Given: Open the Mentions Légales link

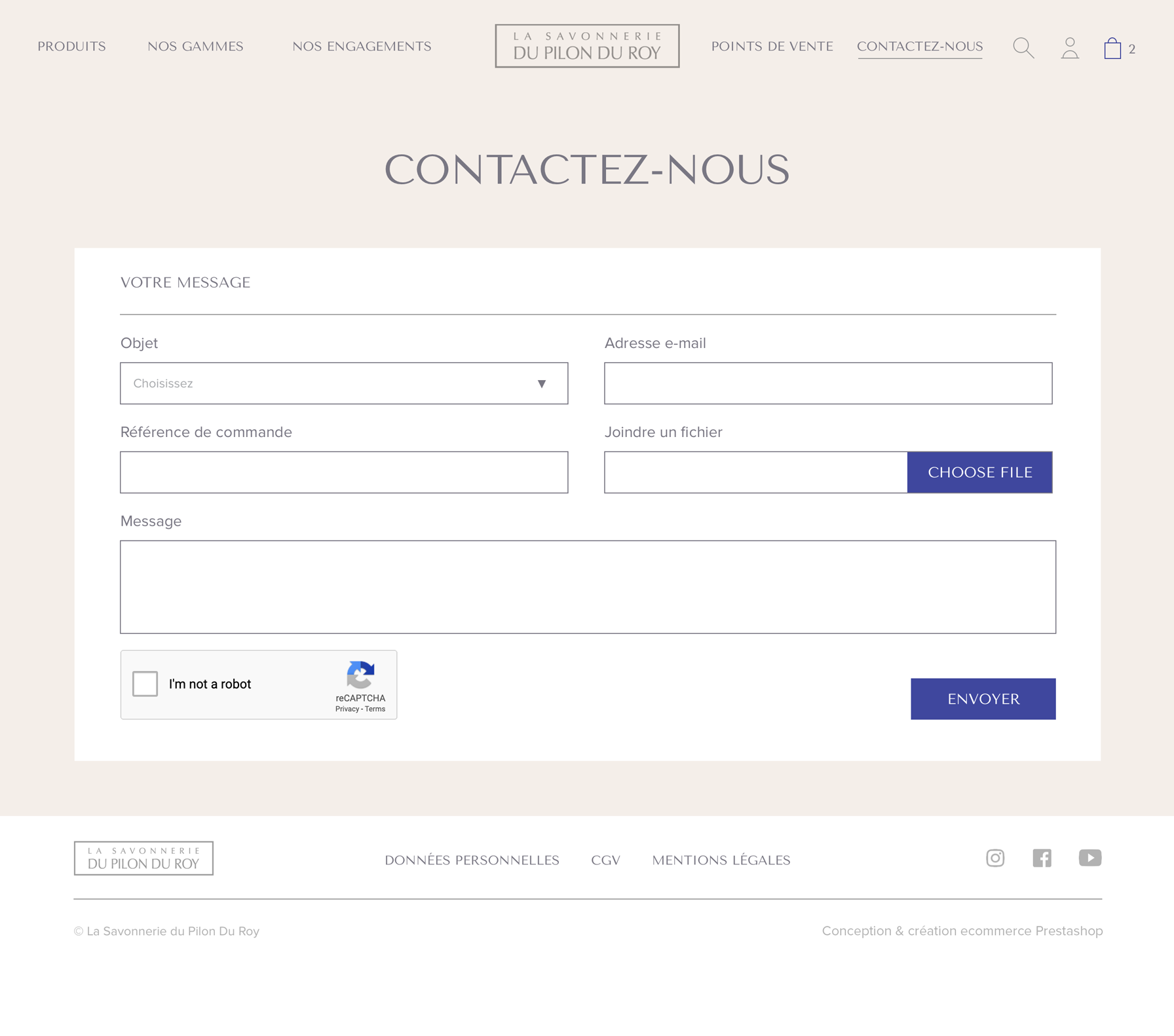Looking at the screenshot, I should (721, 860).
